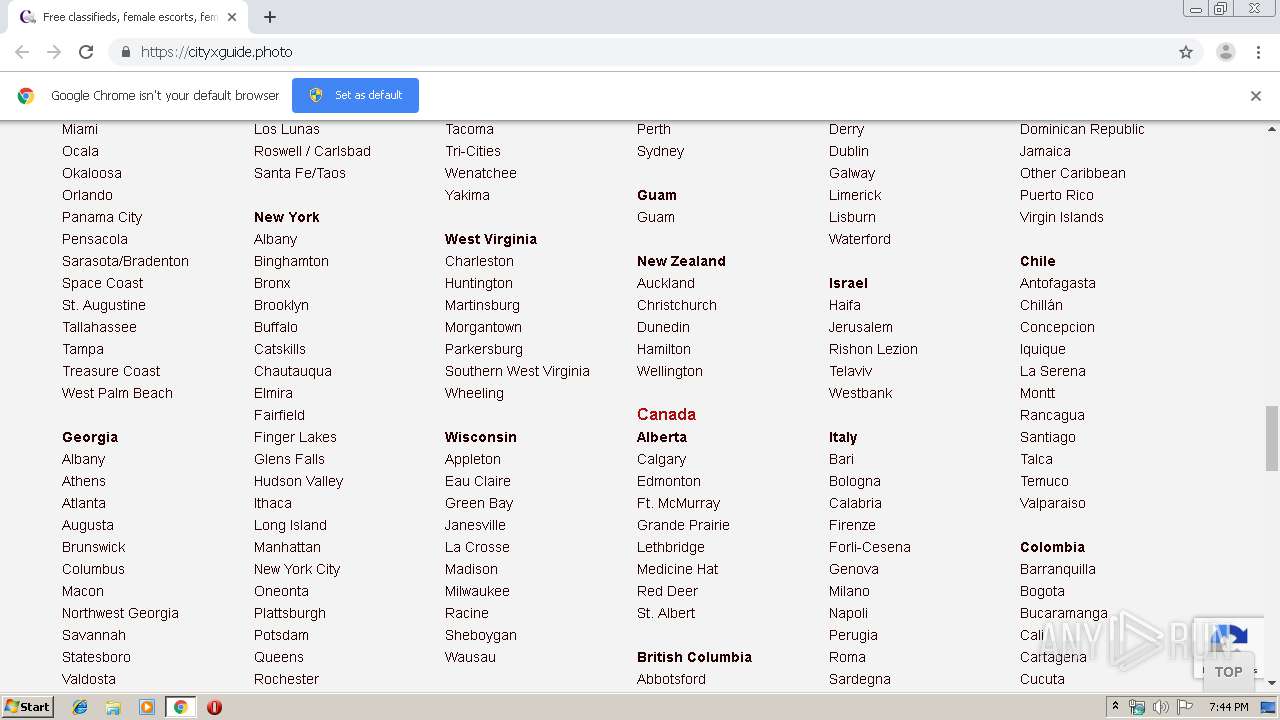The width and height of the screenshot is (1280, 720).
Task: Open the Forli-Cesena link
Action: point(869,547)
